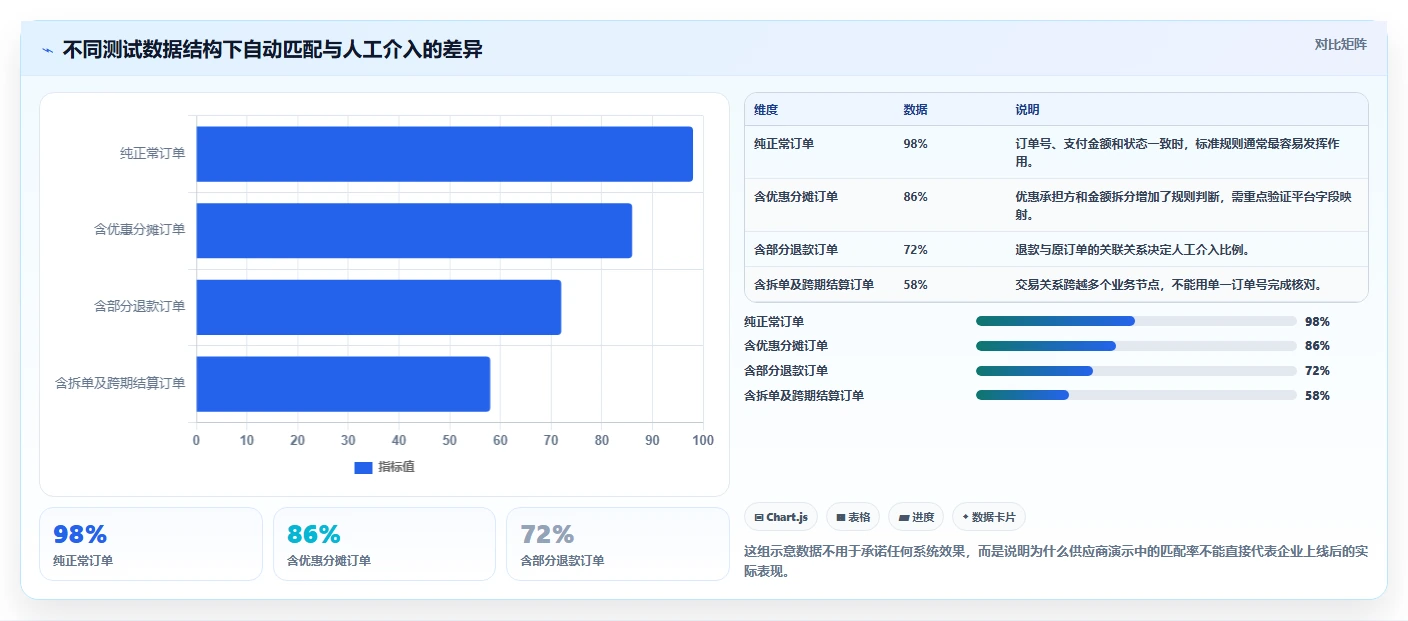Click the 86% cell in the table

[915, 197]
